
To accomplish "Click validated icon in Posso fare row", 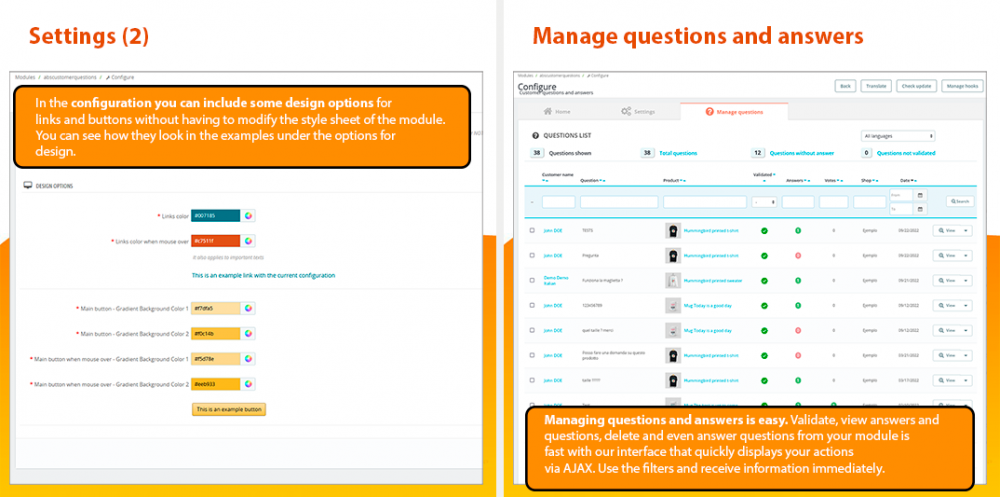I will click(x=764, y=355).
